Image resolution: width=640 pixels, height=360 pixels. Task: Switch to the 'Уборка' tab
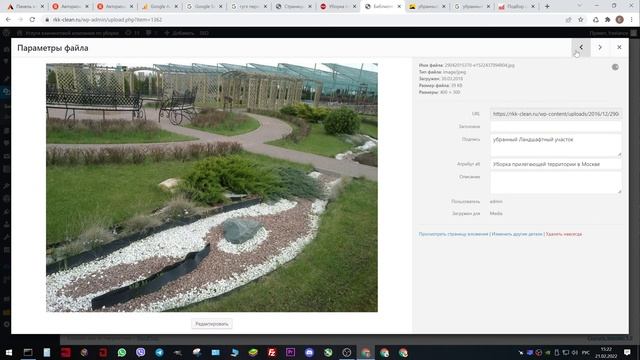click(x=338, y=7)
